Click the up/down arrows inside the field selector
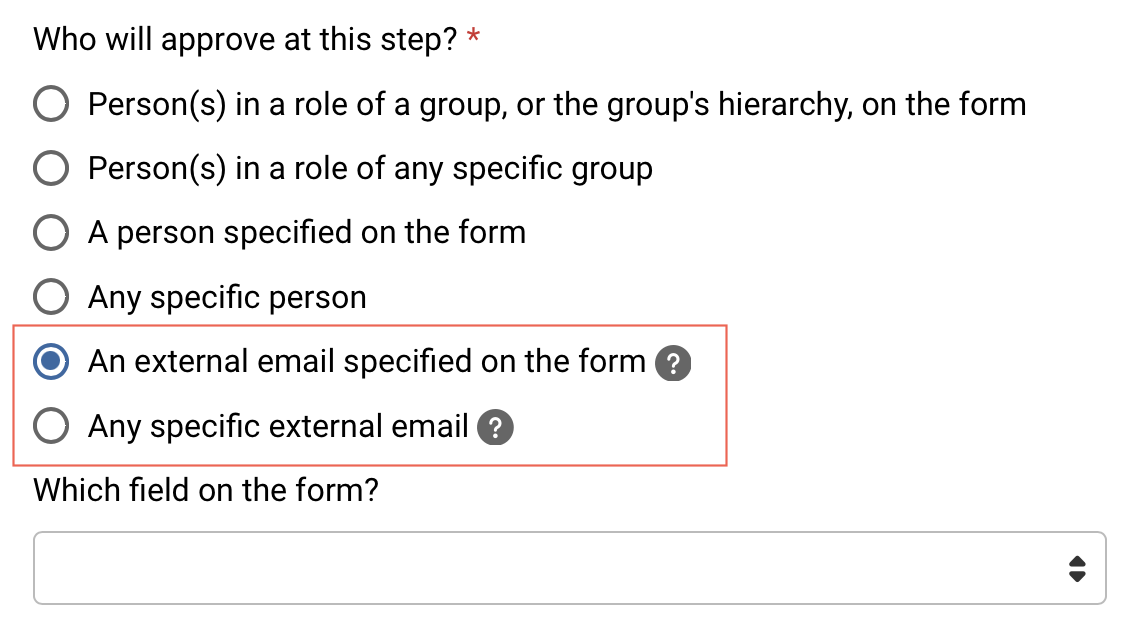Screen dimensions: 1140x632 pyautogui.click(x=1078, y=568)
